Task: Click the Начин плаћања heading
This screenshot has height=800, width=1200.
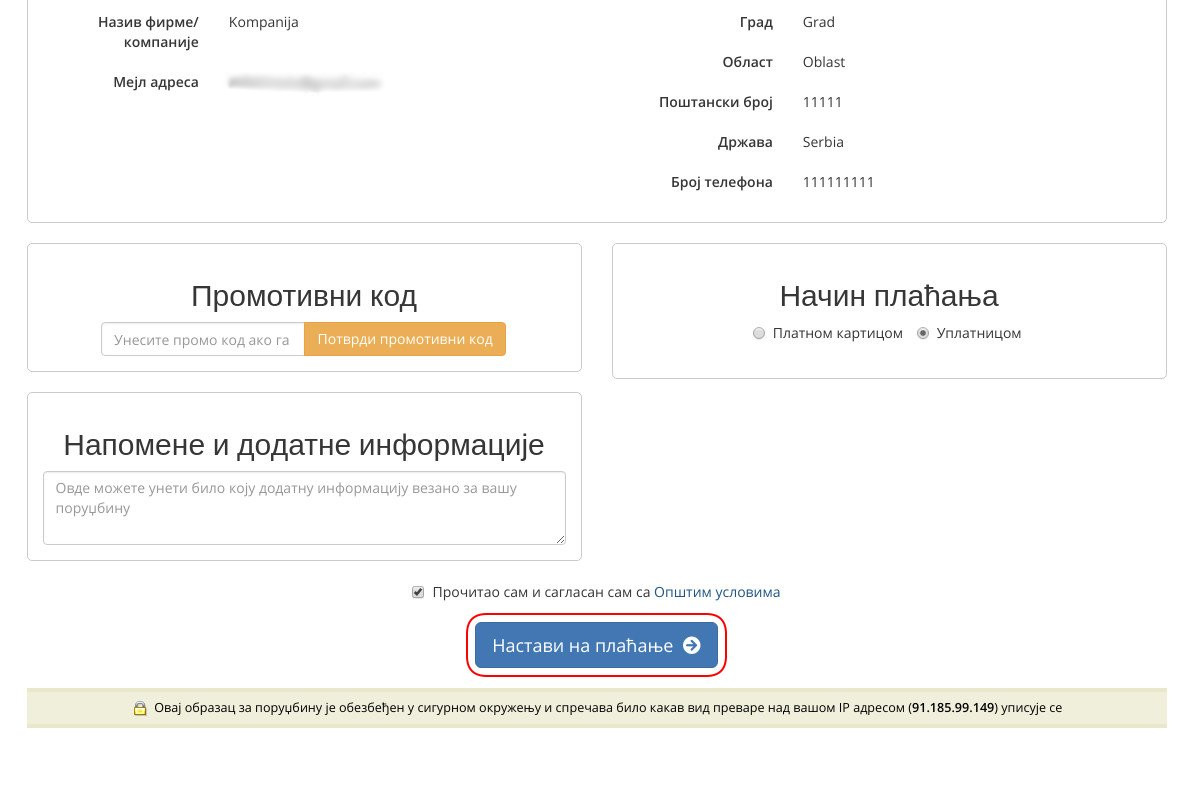Action: tap(889, 296)
